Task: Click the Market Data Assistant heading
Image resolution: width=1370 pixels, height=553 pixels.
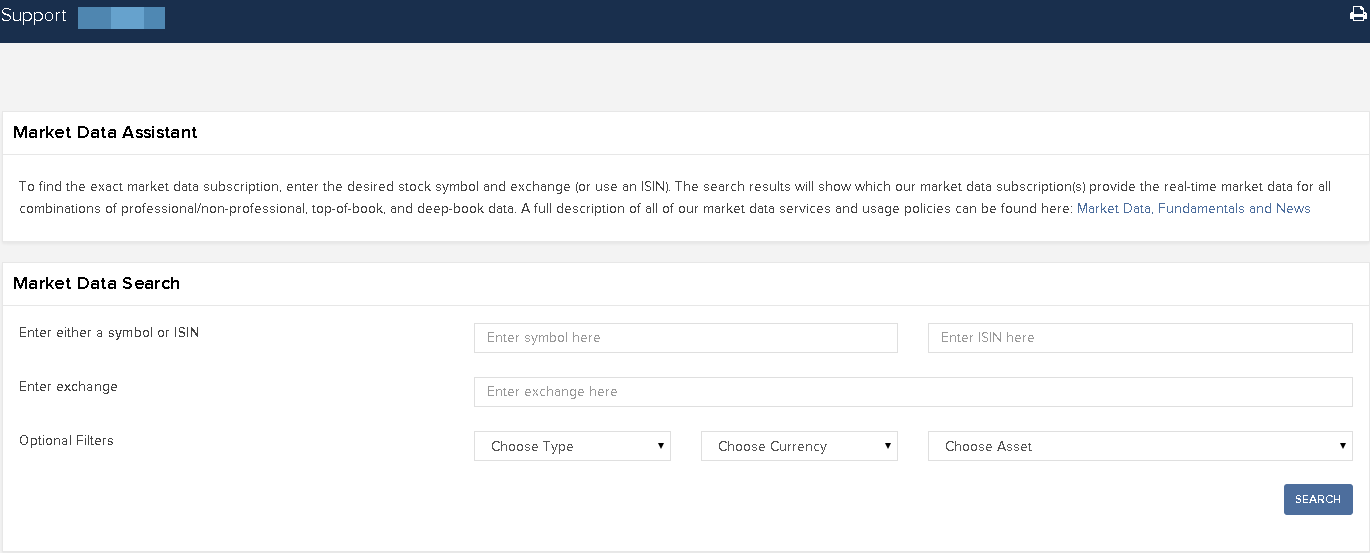Action: (105, 132)
